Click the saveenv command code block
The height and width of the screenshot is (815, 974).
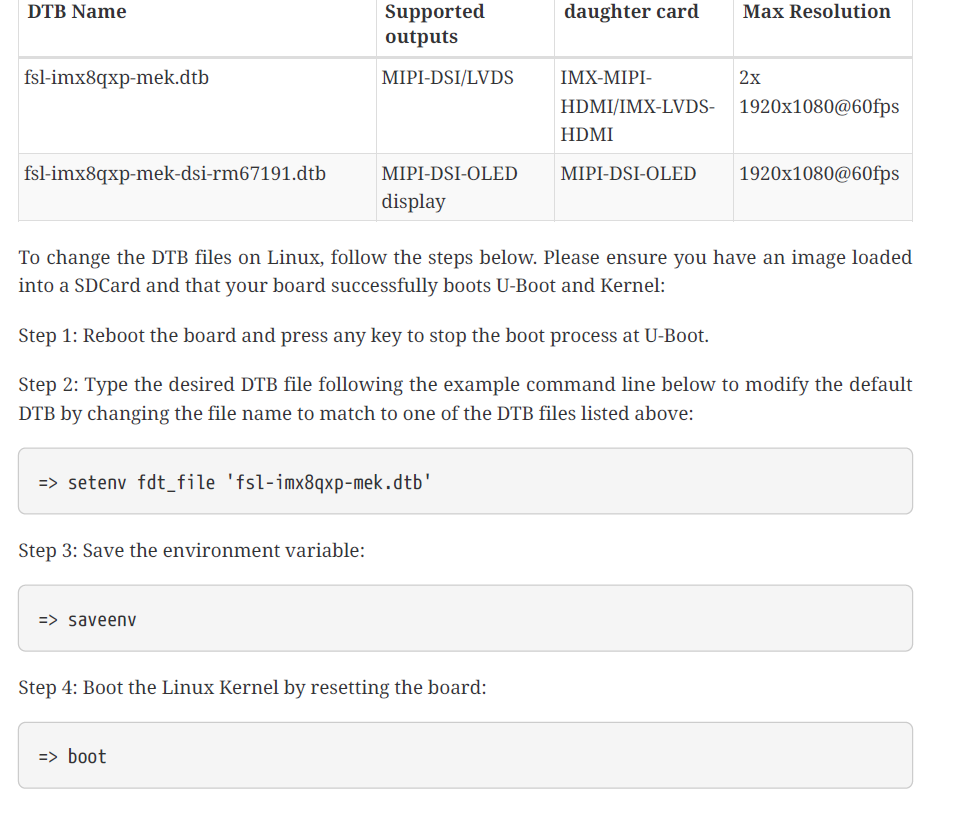(x=465, y=619)
